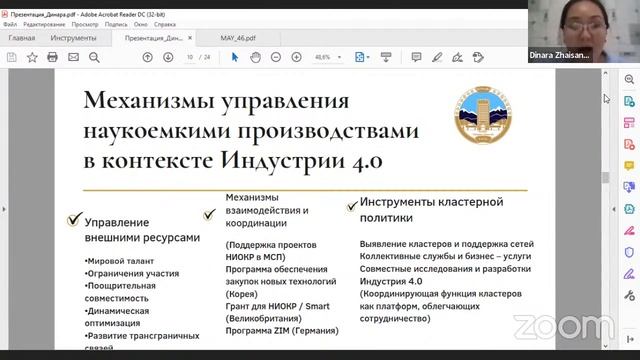Open the Export PDF tool in right pane
Image resolution: width=640 pixels, height=360 pixels.
[629, 101]
